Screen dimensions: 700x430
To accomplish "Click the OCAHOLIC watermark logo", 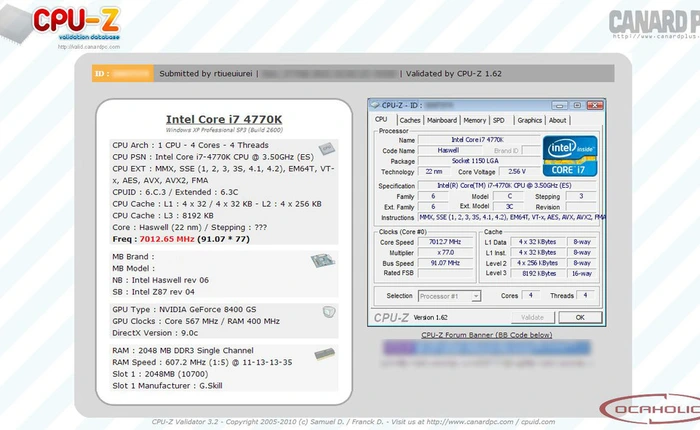I will click(x=648, y=409).
